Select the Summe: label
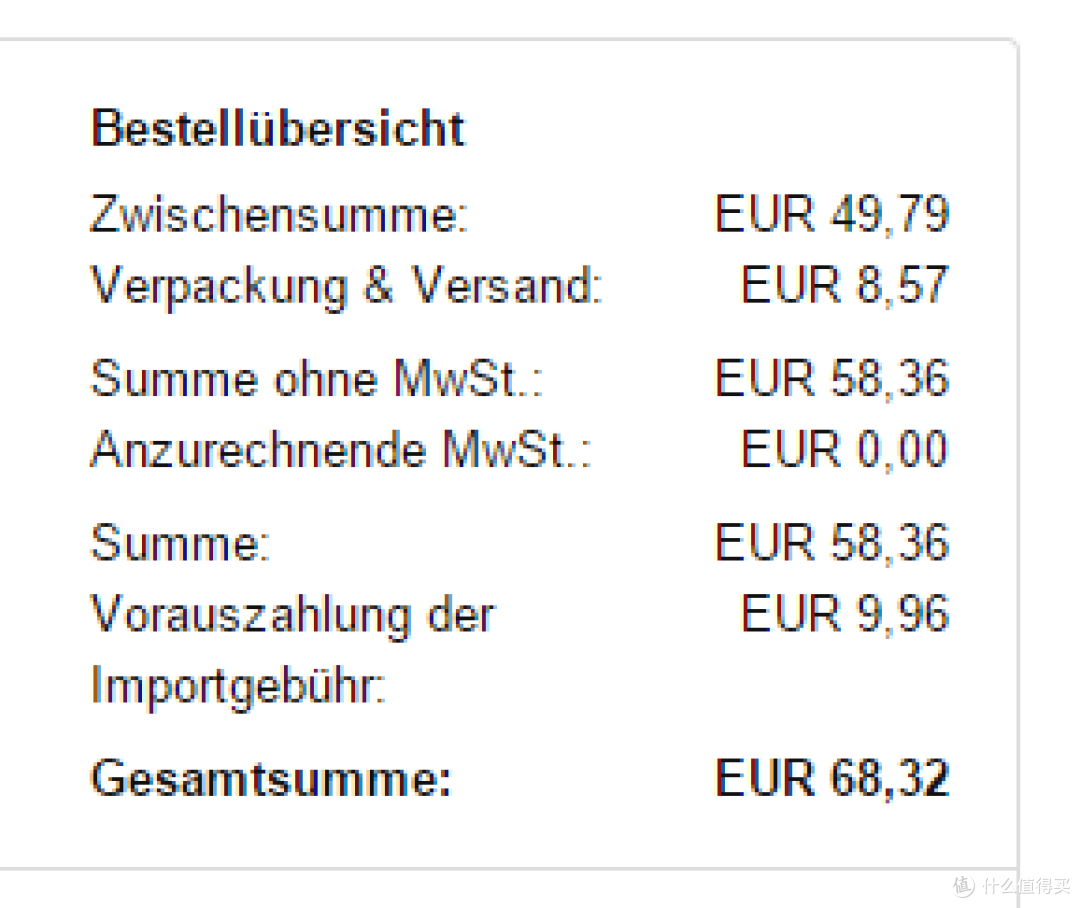The image size is (1080, 908). pyautogui.click(x=180, y=543)
